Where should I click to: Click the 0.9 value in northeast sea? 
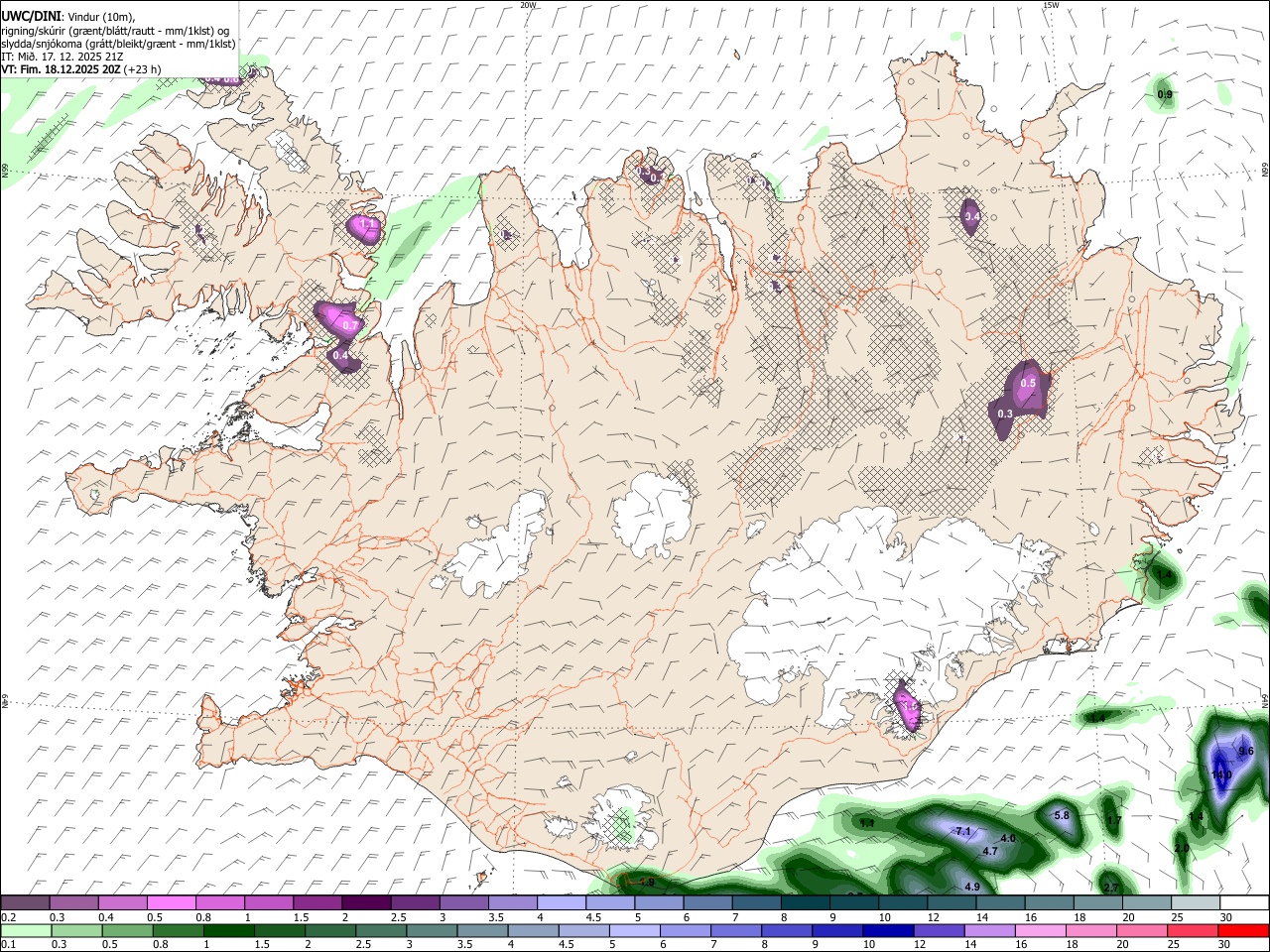(x=1165, y=94)
